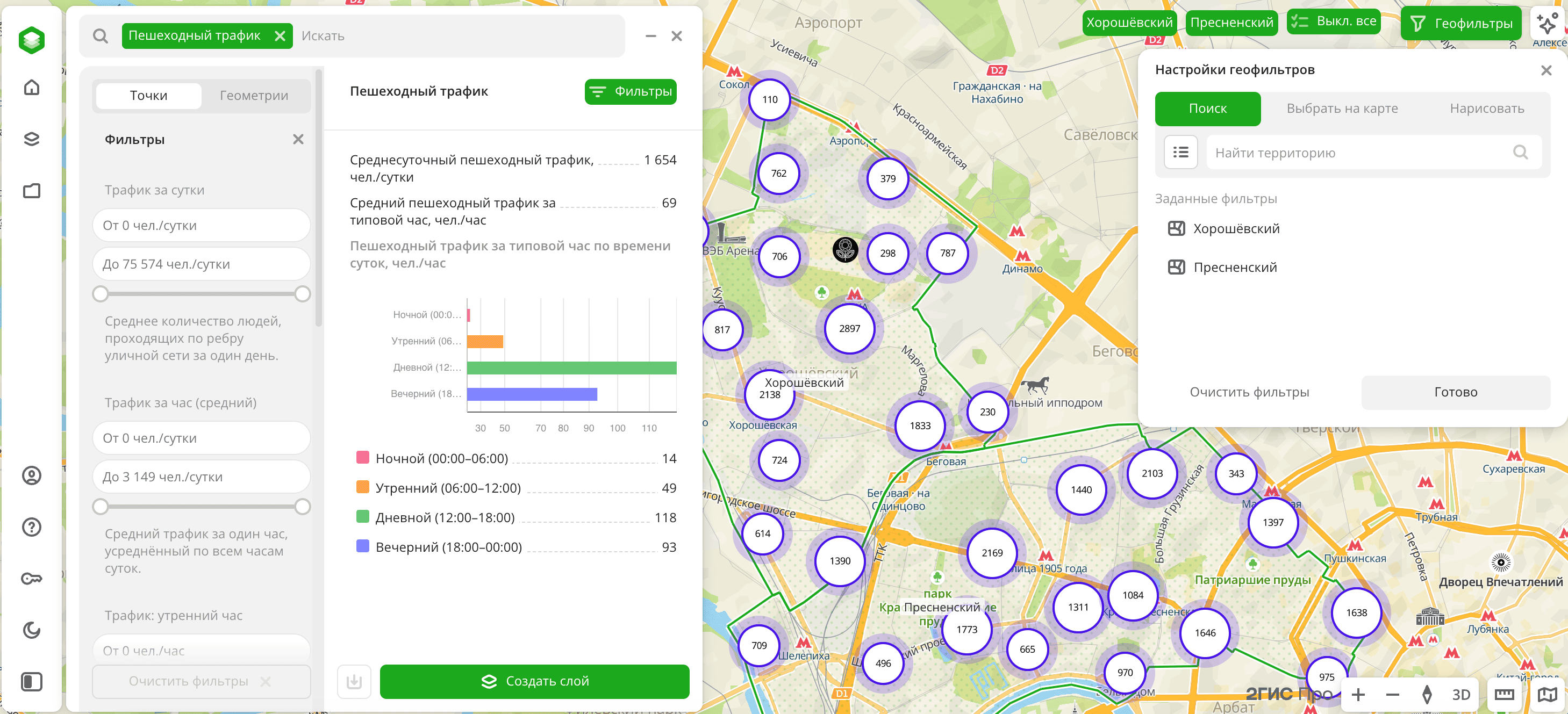Click the API key icon in sidebar
This screenshot has width=1568, height=714.
32,579
